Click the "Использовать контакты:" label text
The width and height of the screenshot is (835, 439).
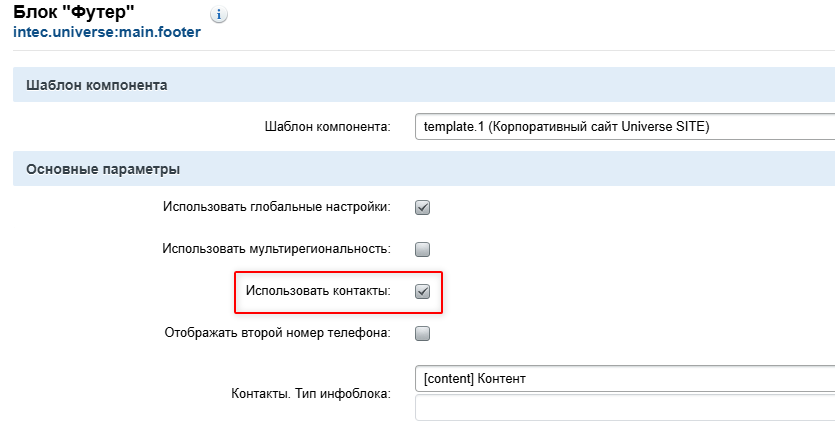tap(318, 292)
